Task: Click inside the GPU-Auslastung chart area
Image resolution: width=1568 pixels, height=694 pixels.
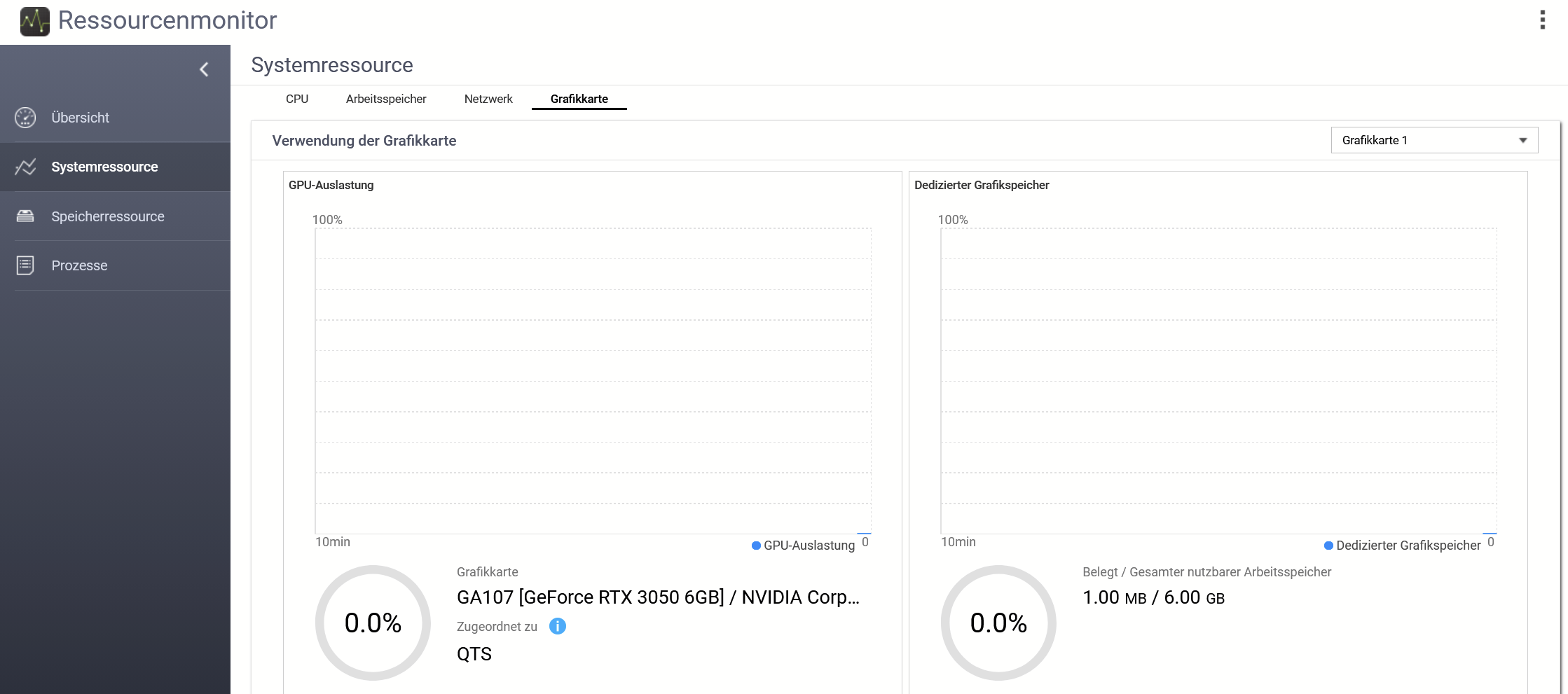Action: (593, 380)
